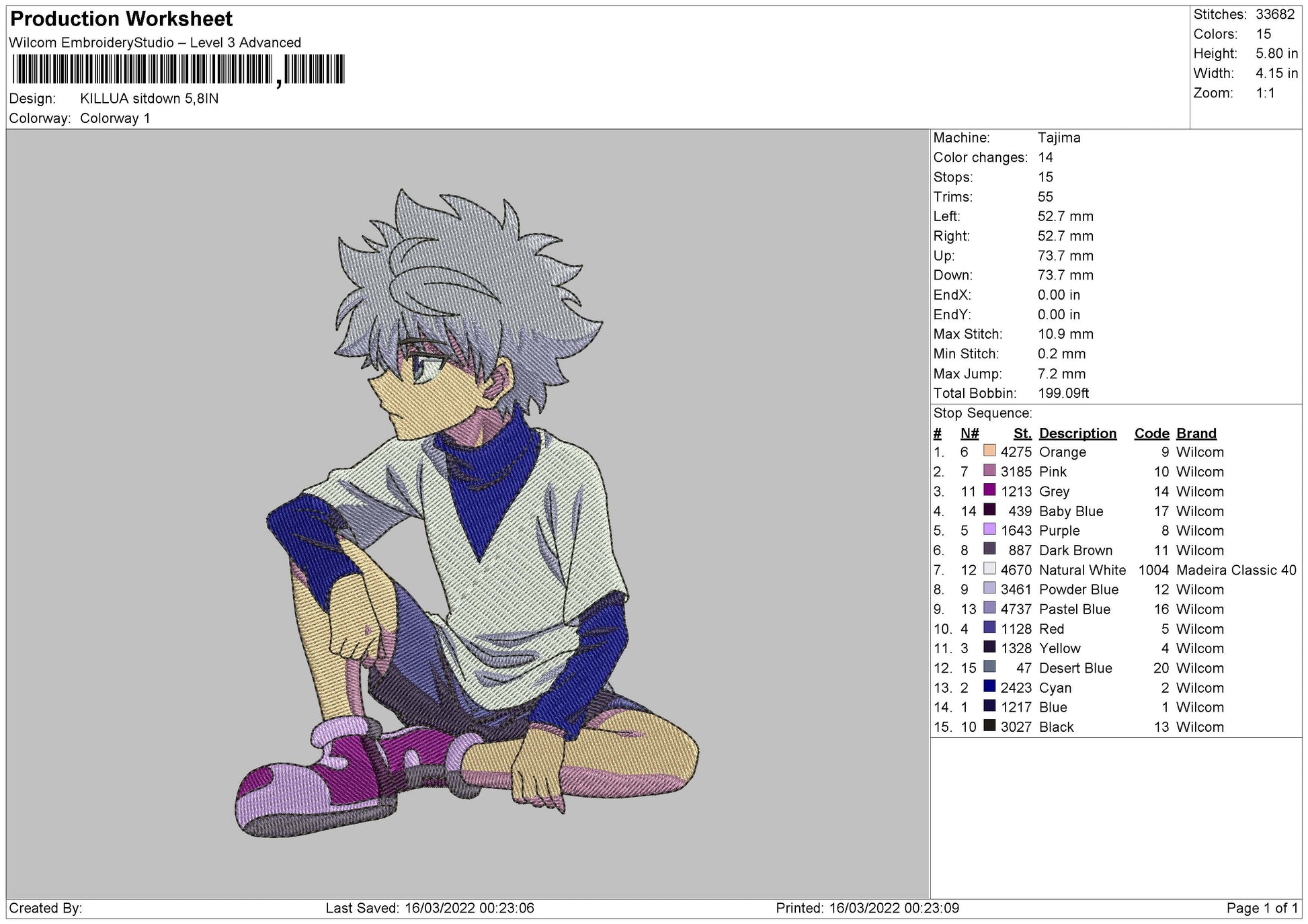Click the Left value '52.7 mm'
The height and width of the screenshot is (924, 1308).
(x=1065, y=216)
